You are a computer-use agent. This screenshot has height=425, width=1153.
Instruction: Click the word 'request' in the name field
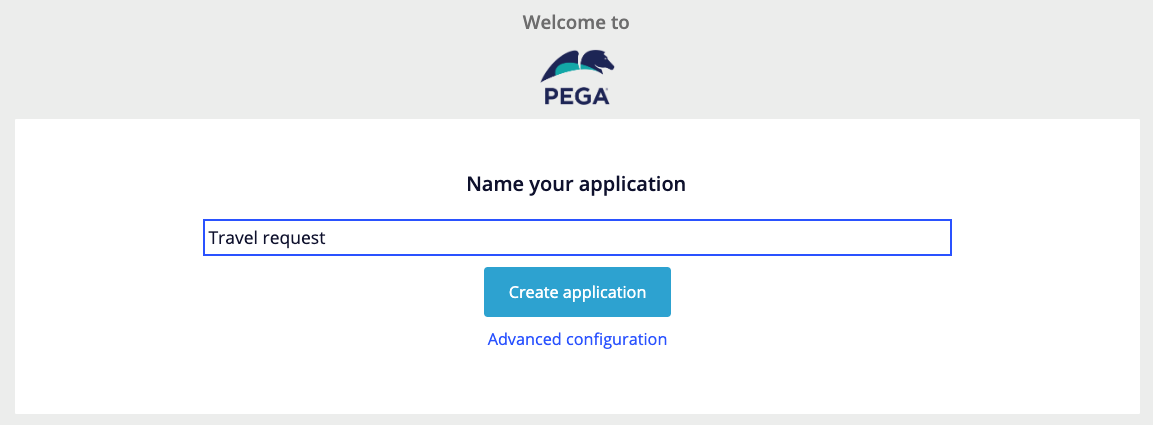tap(295, 238)
